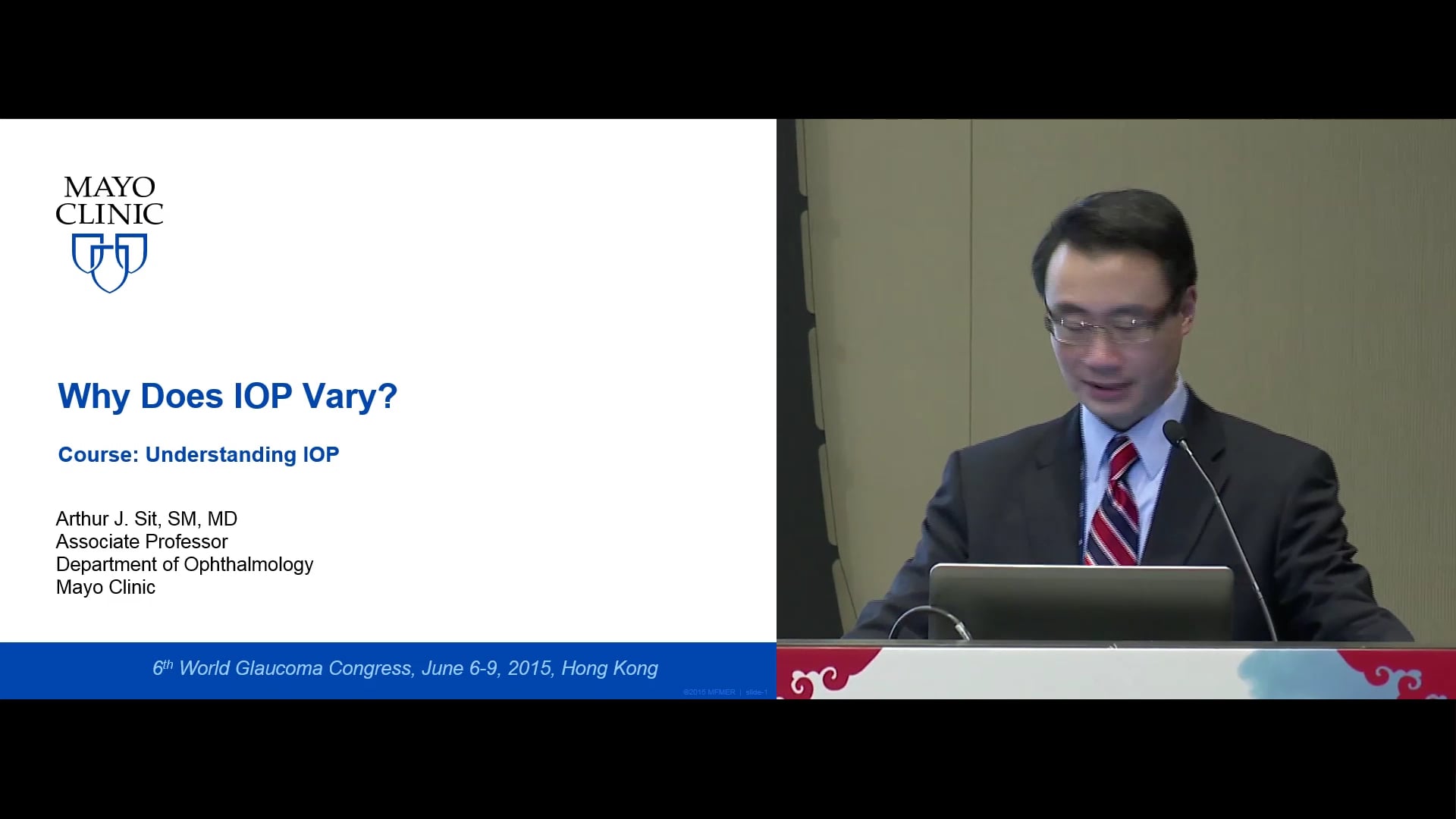This screenshot has height=819, width=1456.
Task: Click the blue footer banner copyright text
Action: tap(709, 692)
